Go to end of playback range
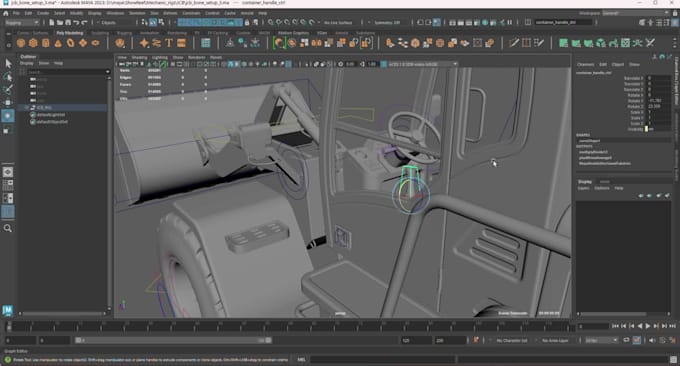 (x=672, y=326)
